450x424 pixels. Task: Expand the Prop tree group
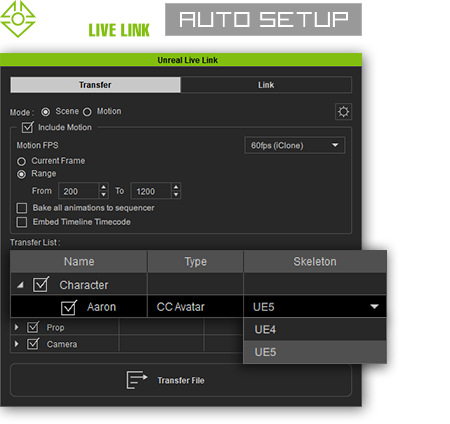16,327
